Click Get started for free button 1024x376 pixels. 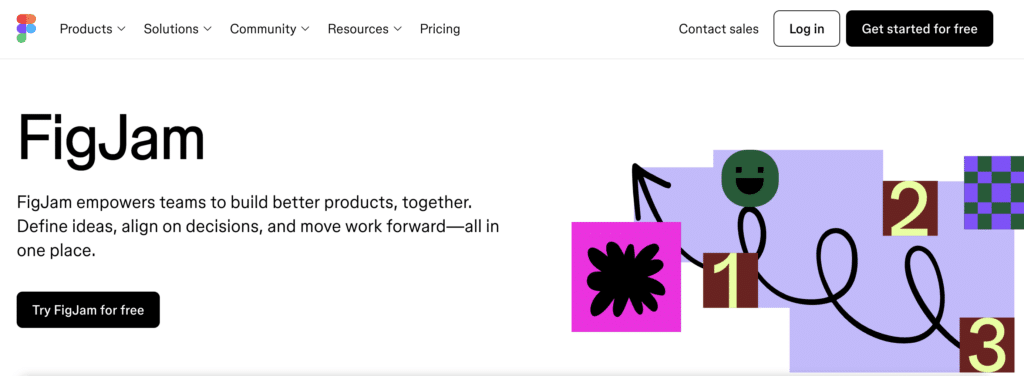pos(920,29)
